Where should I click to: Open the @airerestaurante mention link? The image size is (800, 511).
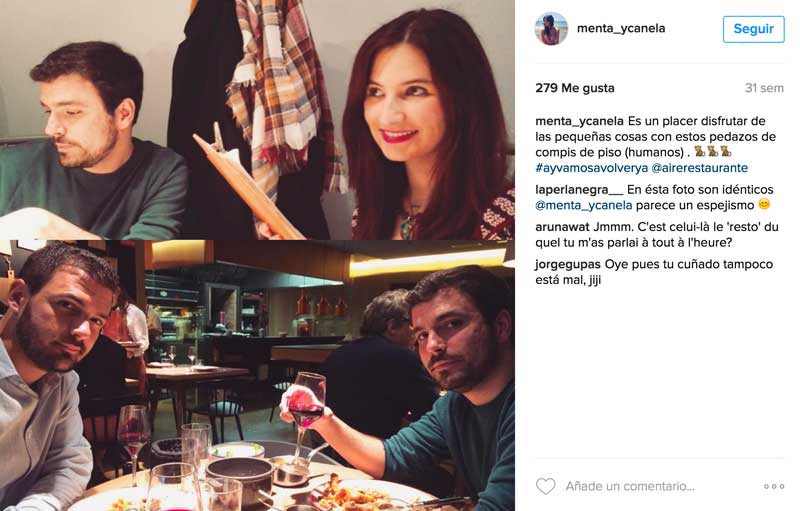pos(699,168)
